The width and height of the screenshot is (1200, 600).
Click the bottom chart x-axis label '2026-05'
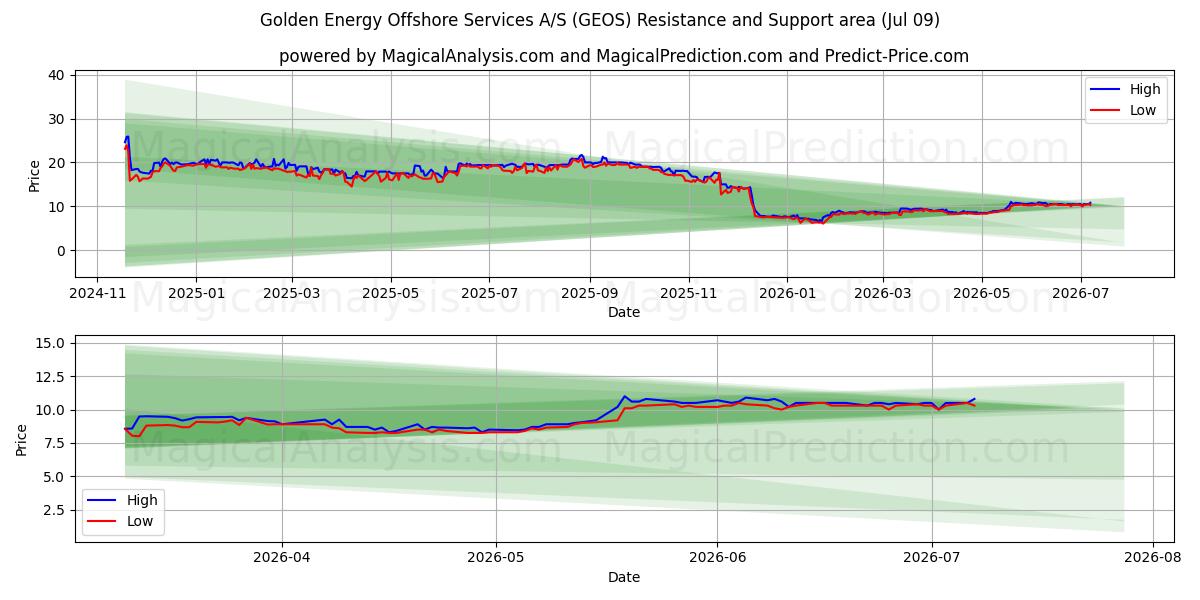(496, 560)
